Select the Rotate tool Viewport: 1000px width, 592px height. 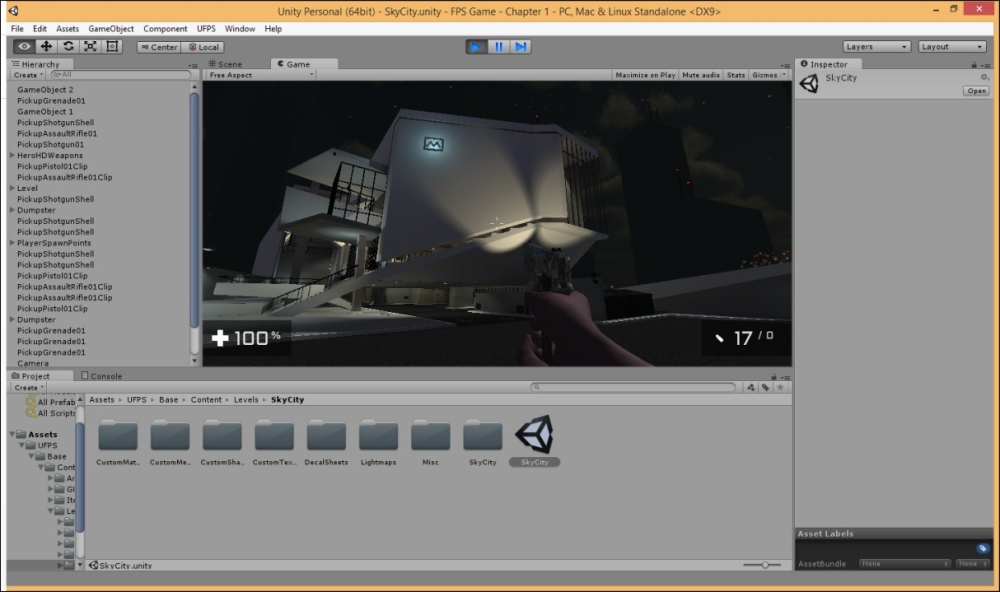(x=68, y=46)
